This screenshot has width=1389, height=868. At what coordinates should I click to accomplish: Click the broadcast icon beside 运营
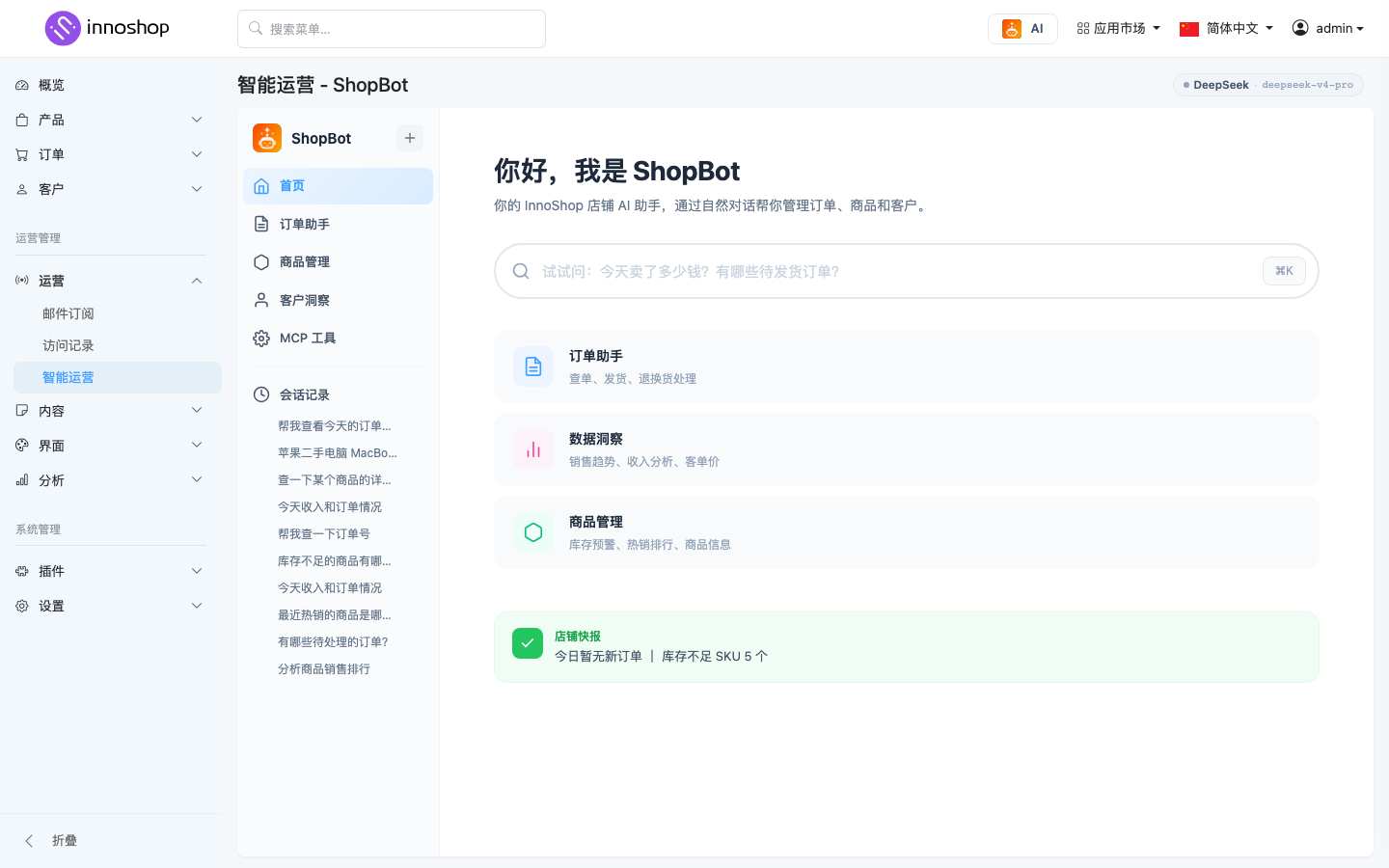tap(22, 281)
